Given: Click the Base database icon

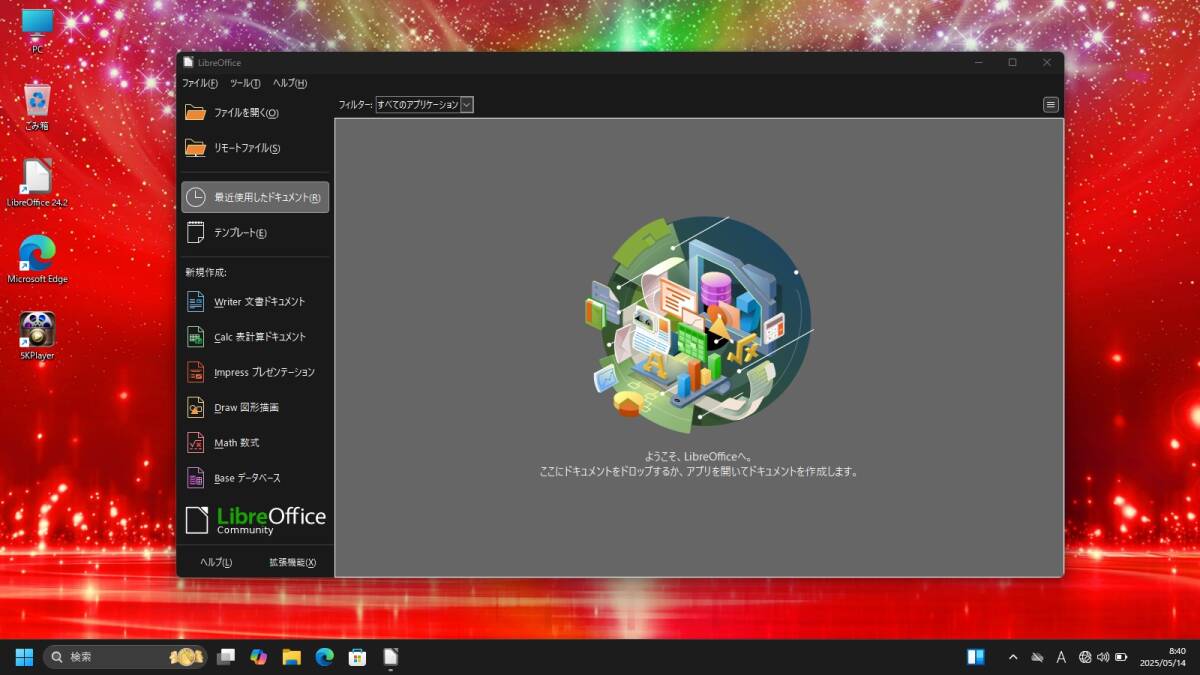Looking at the screenshot, I should (x=196, y=478).
